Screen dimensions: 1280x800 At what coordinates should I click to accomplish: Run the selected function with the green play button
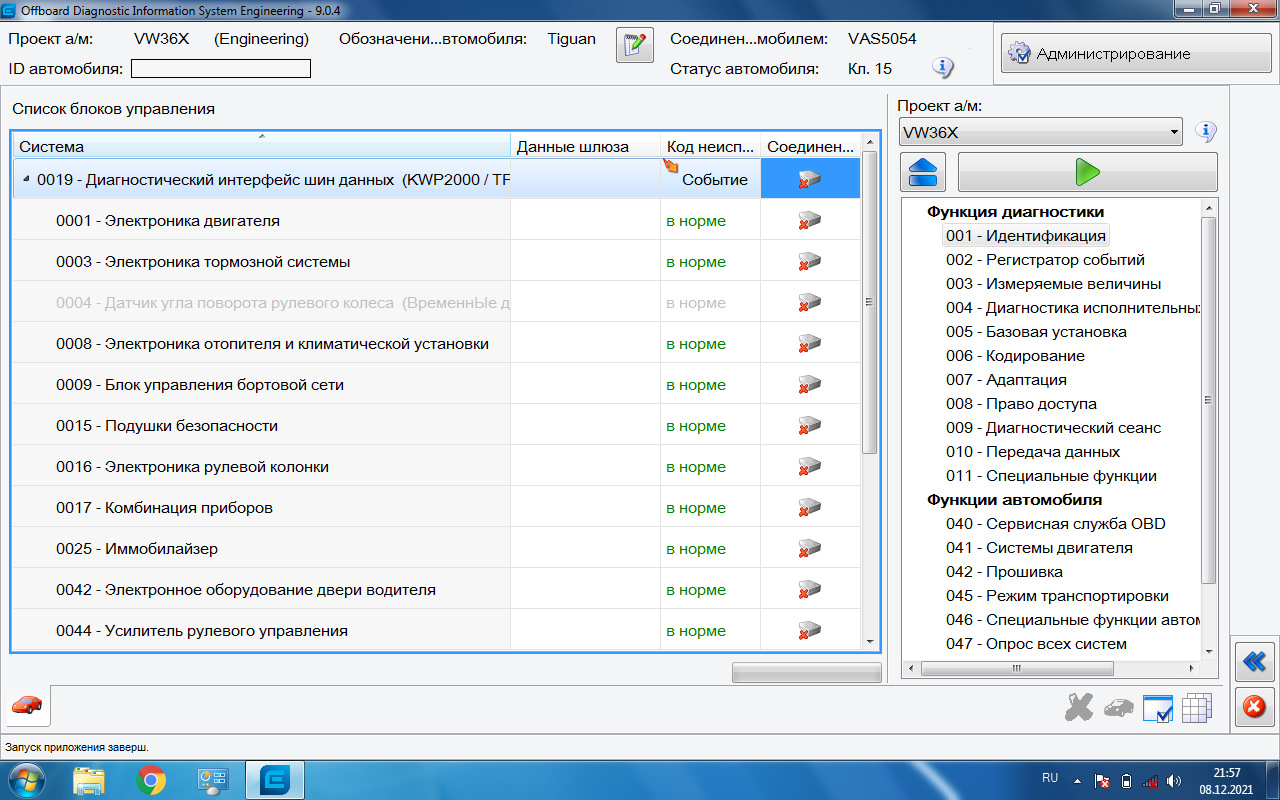(1088, 172)
